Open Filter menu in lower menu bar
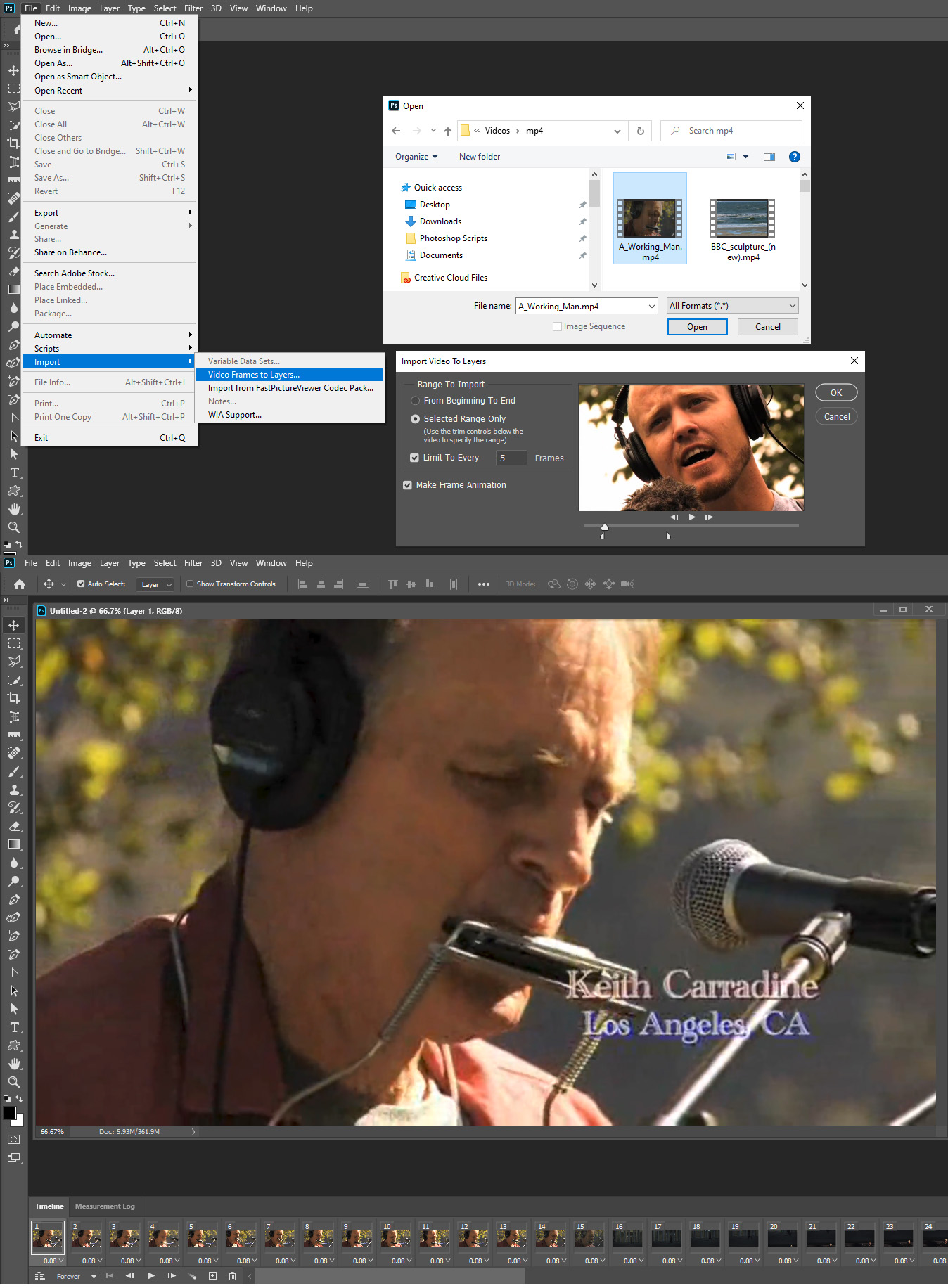This screenshot has height=1288, width=948. tap(193, 563)
